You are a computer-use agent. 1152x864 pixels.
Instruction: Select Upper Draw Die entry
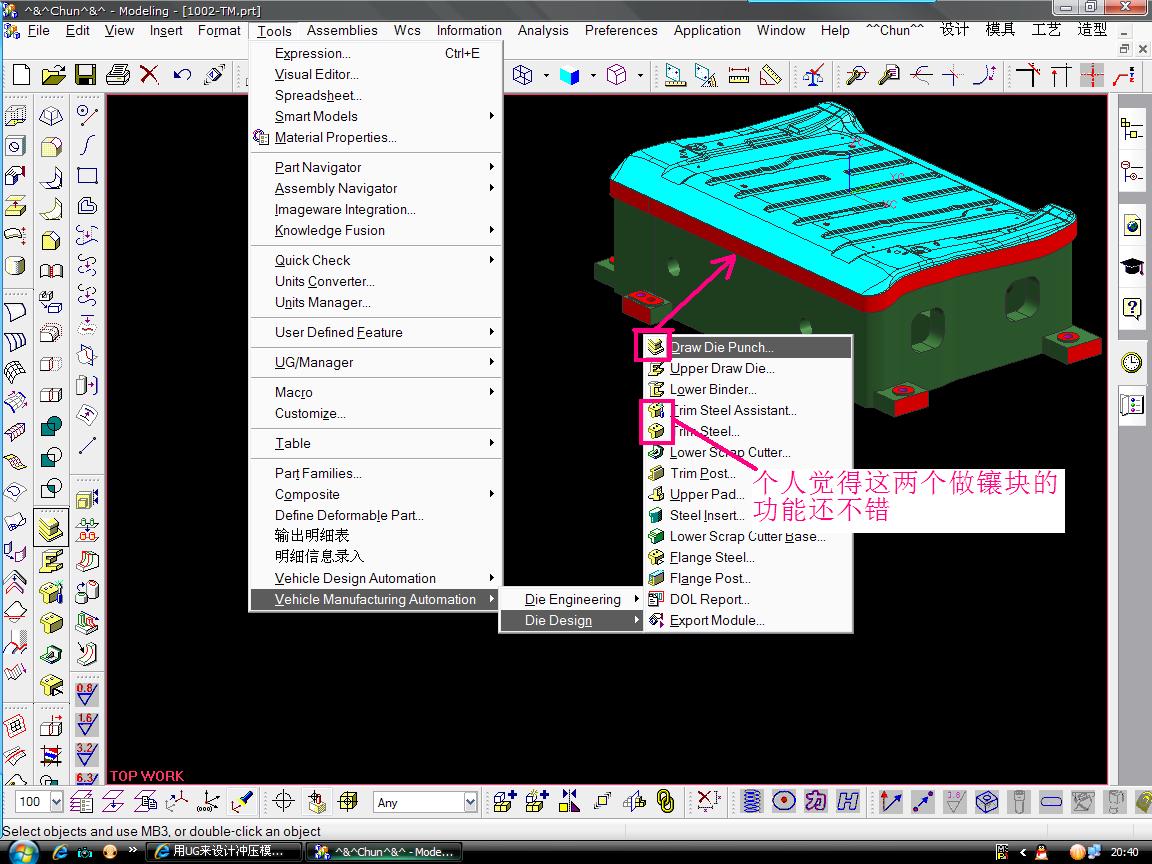(x=748, y=368)
